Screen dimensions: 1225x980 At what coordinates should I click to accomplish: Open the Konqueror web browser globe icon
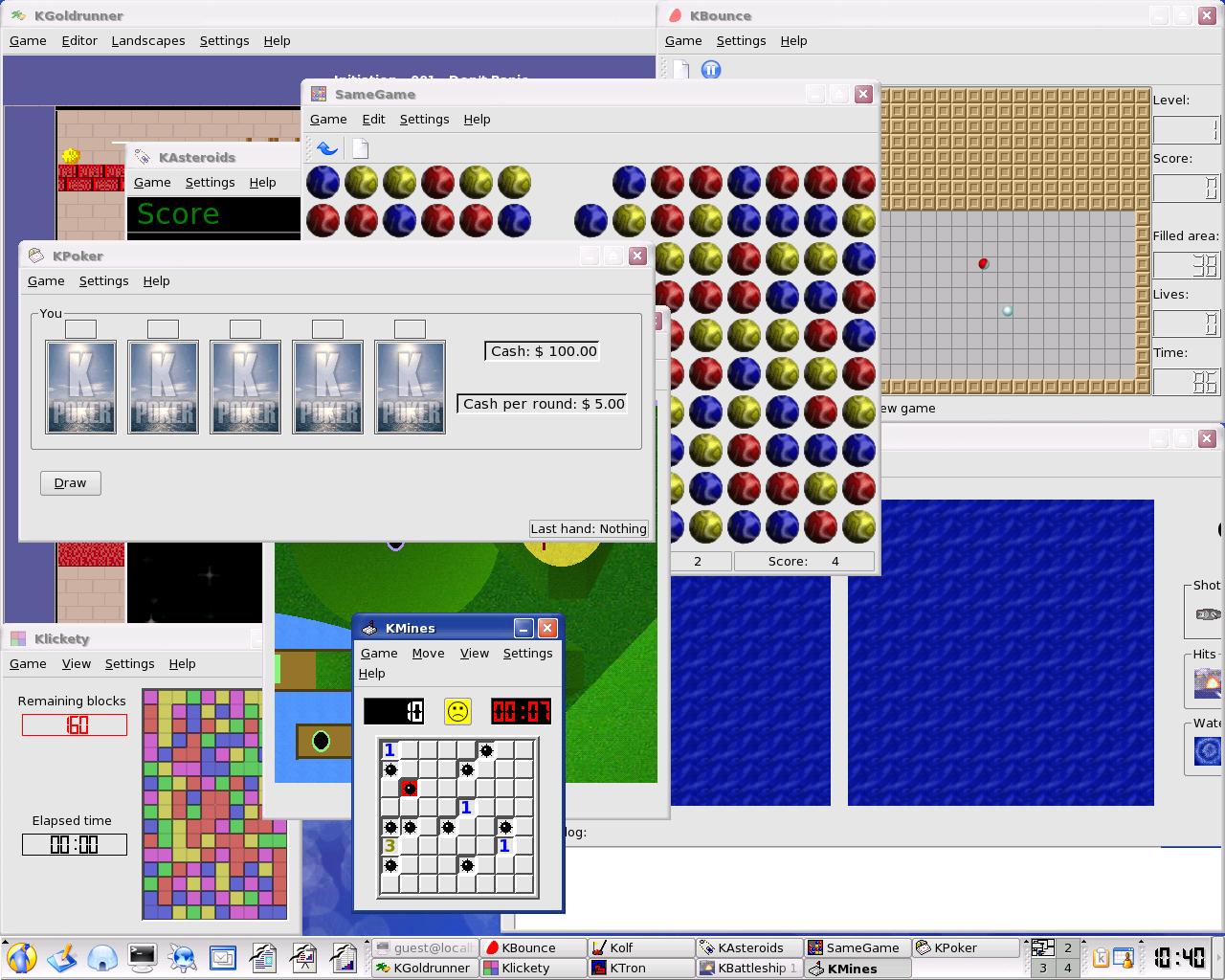click(183, 957)
